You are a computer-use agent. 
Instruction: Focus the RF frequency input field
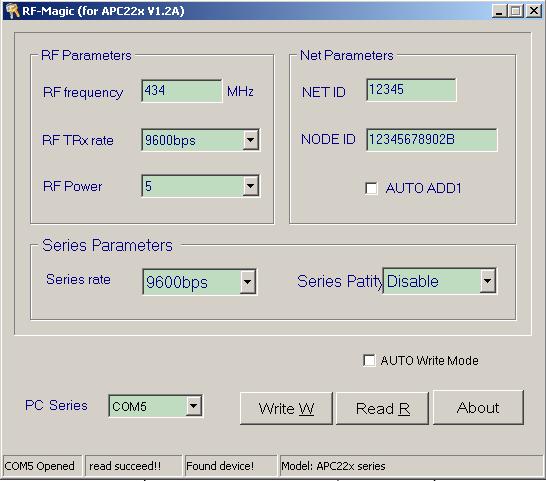point(182,91)
